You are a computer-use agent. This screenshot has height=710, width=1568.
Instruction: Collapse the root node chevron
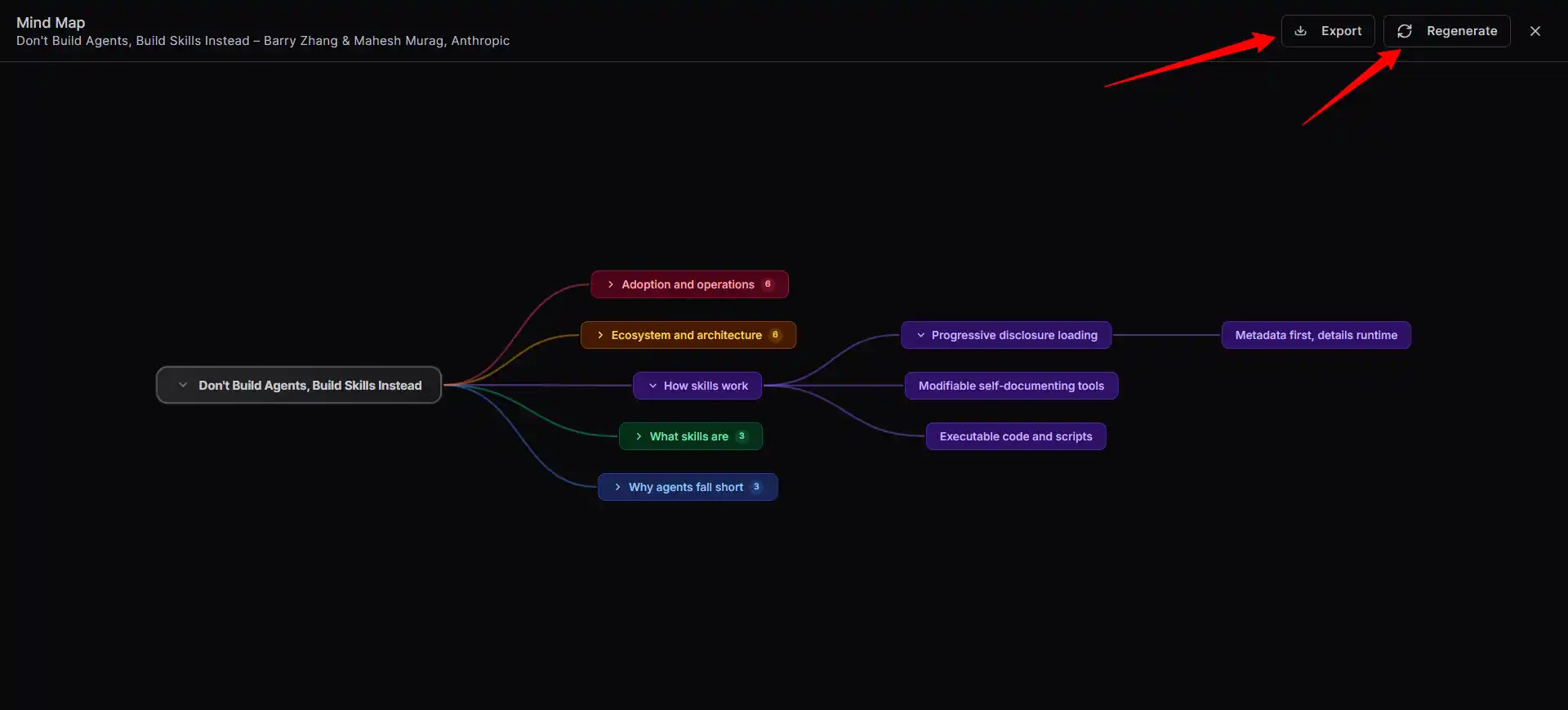(x=183, y=385)
